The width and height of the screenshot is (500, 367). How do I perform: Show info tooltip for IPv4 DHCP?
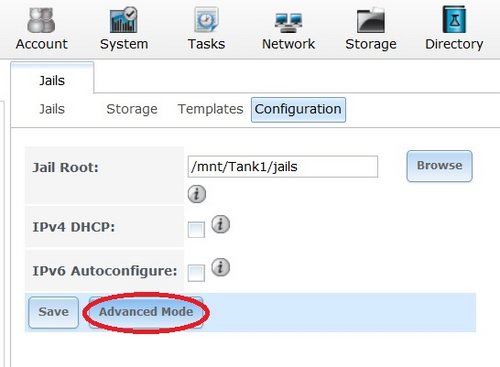pyautogui.click(x=220, y=224)
